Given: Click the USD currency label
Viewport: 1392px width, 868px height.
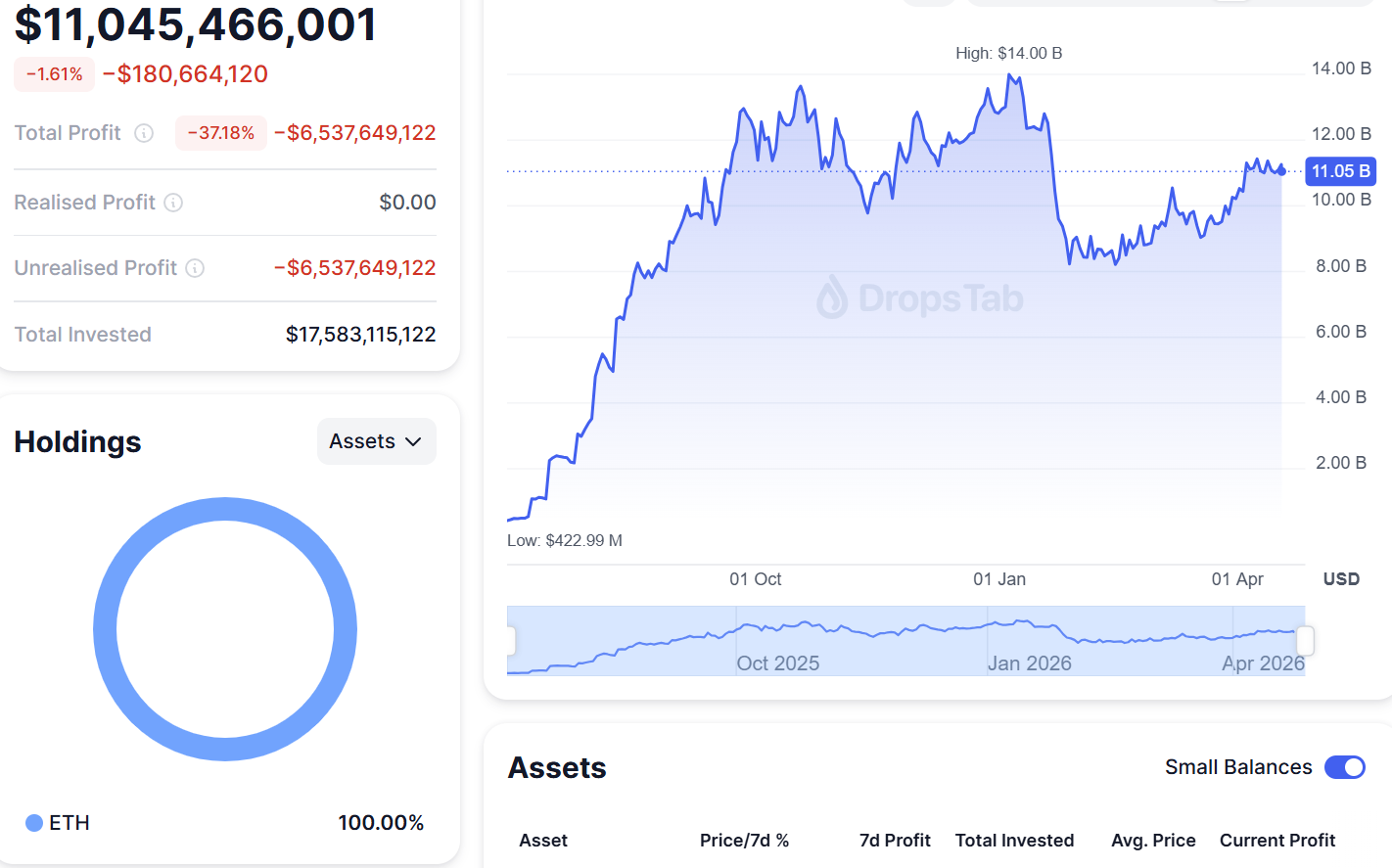Looking at the screenshot, I should [1340, 578].
